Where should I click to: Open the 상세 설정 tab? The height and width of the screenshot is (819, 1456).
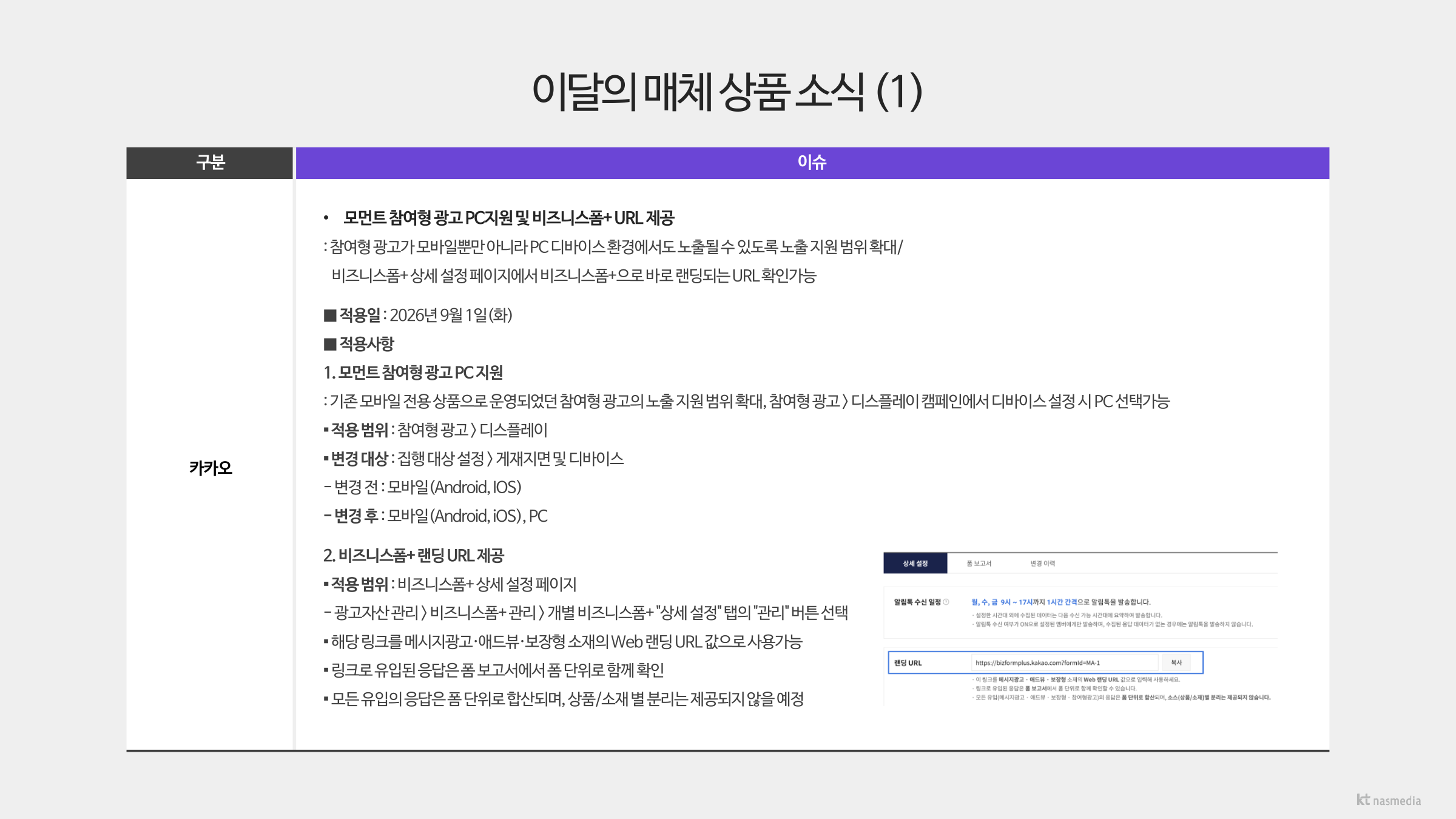(x=915, y=563)
